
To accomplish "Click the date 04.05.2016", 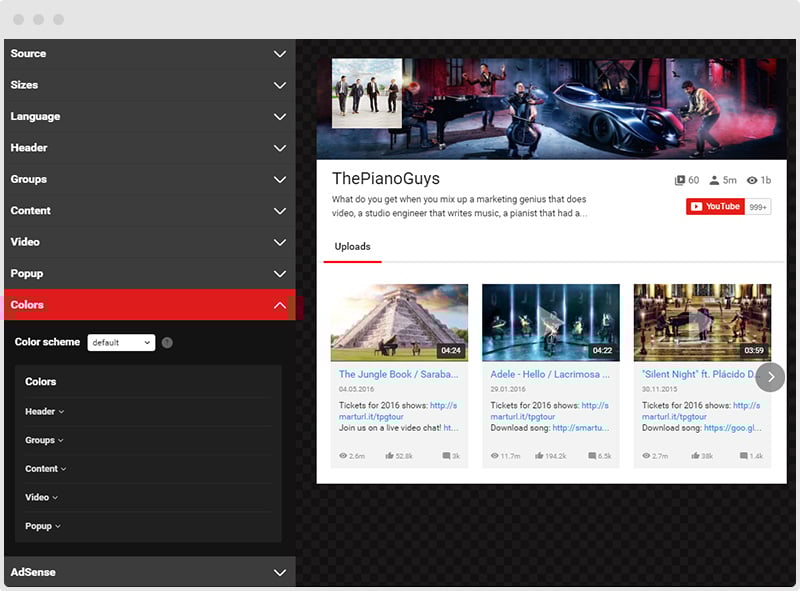I will [356, 389].
